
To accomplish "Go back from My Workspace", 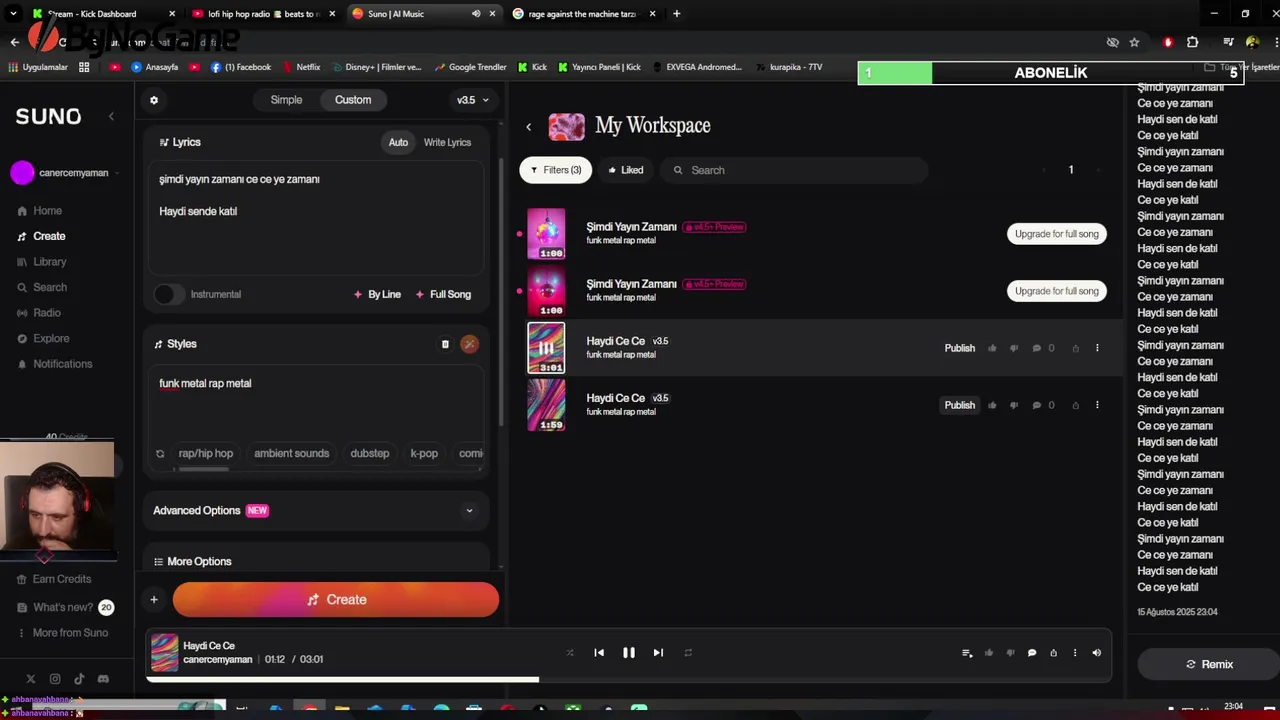I will click(529, 127).
